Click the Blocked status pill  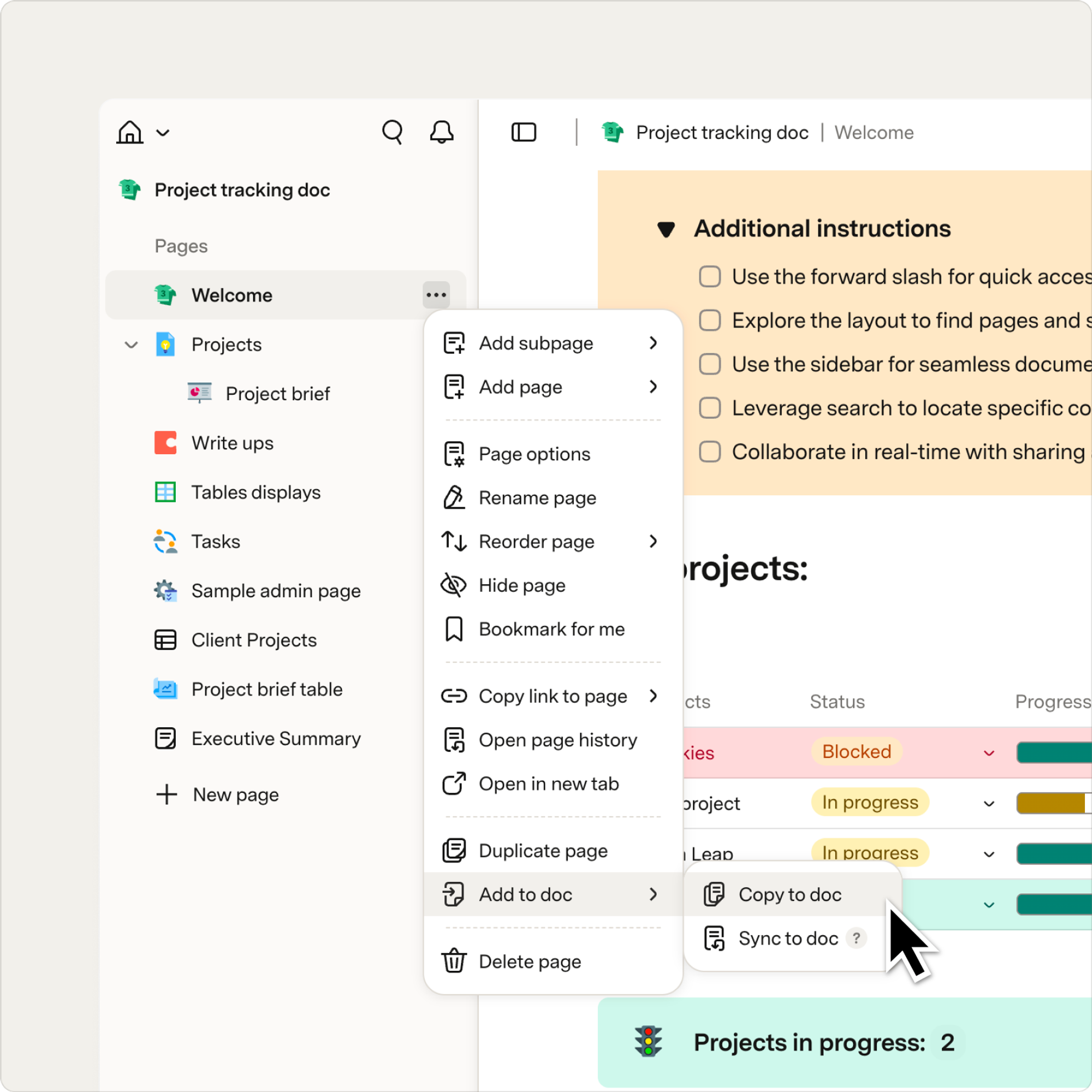click(856, 751)
